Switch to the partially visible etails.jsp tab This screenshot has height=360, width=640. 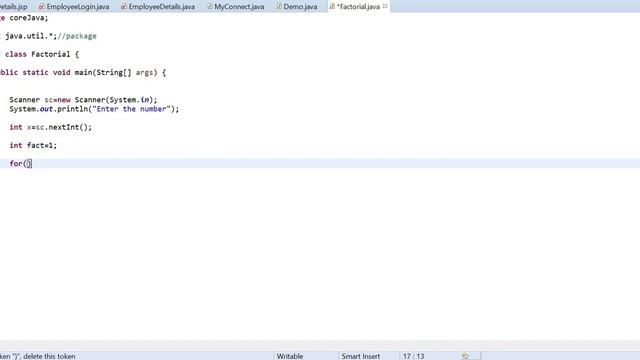click(14, 7)
